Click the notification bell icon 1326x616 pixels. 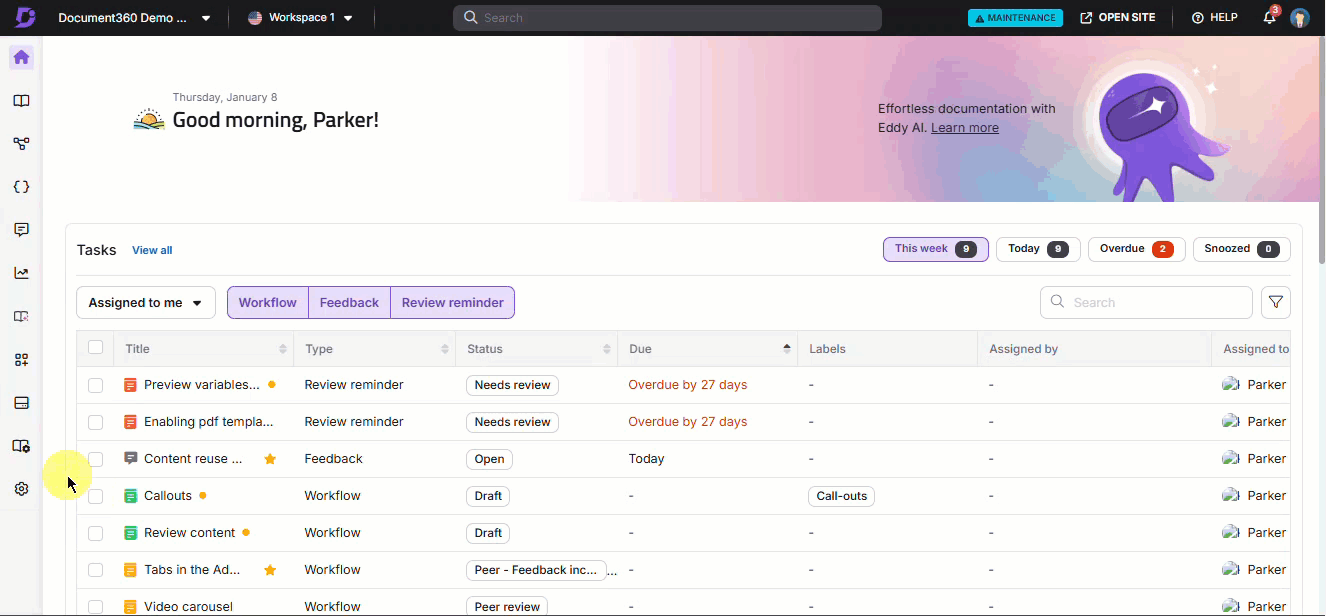click(1269, 18)
